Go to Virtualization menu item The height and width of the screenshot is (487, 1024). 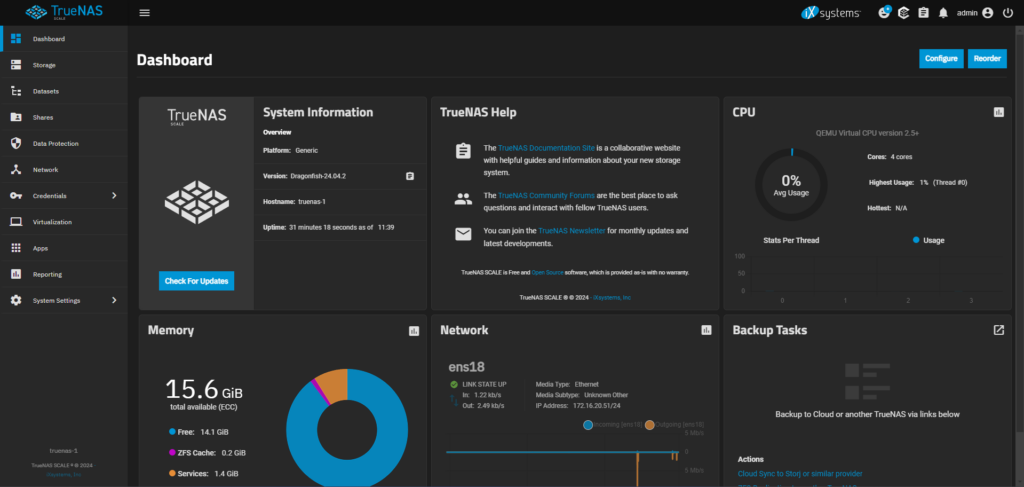(x=64, y=221)
